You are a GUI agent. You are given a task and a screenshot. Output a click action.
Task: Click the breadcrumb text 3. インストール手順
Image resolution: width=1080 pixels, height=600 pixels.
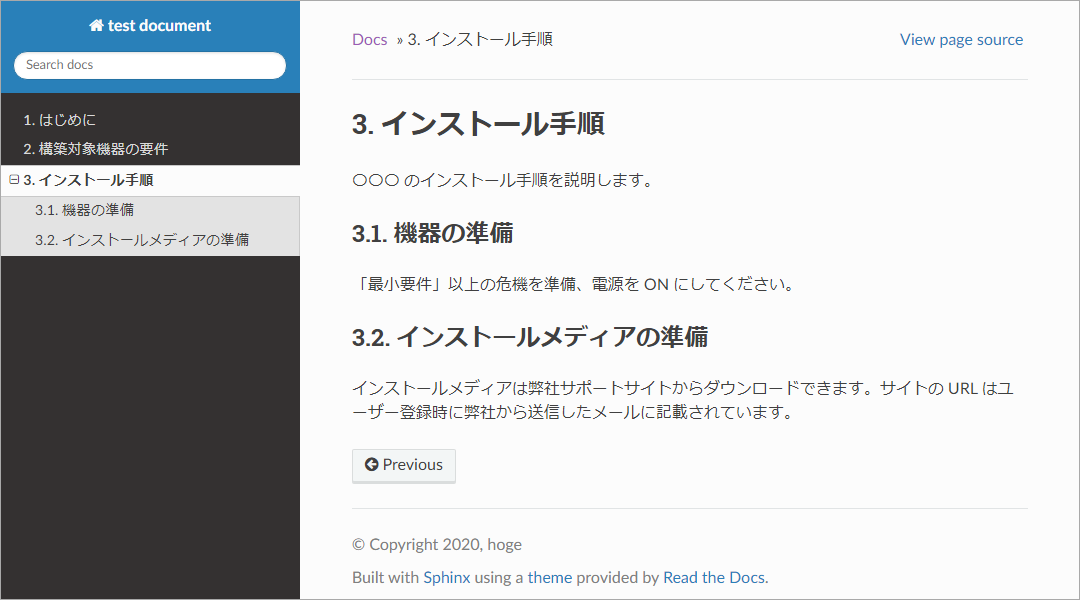tap(480, 40)
